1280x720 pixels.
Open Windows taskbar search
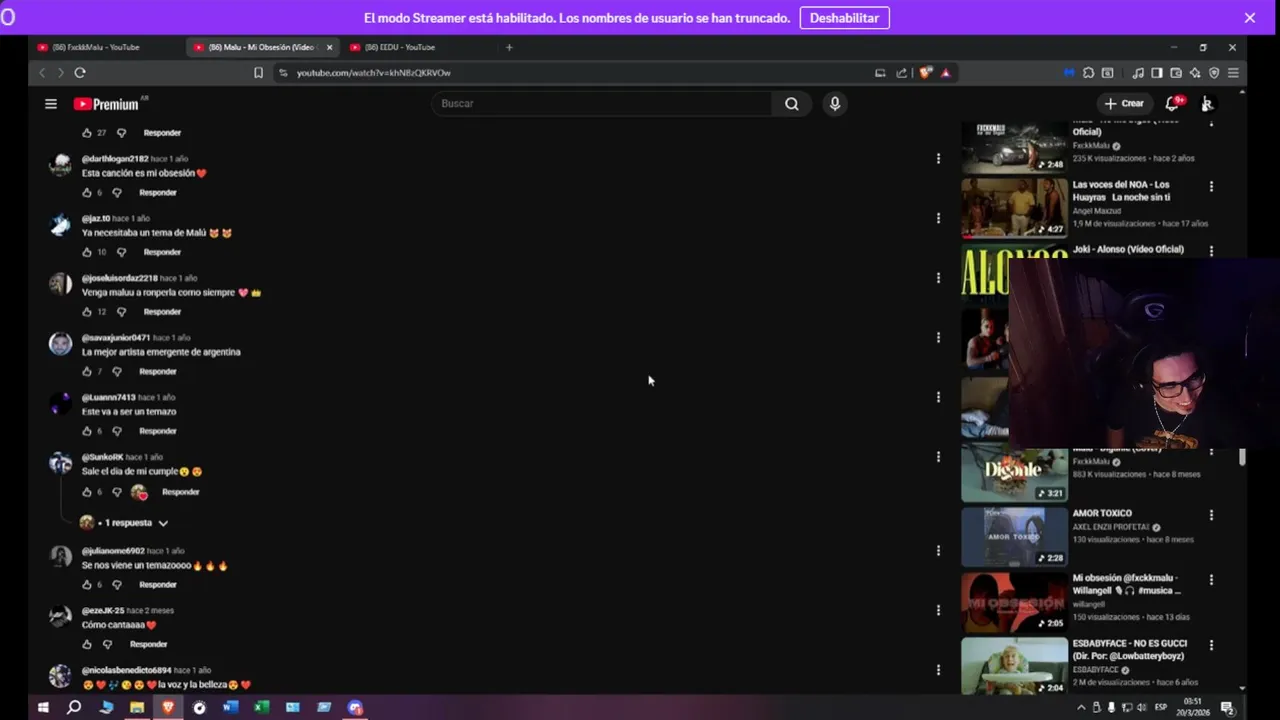coord(74,707)
